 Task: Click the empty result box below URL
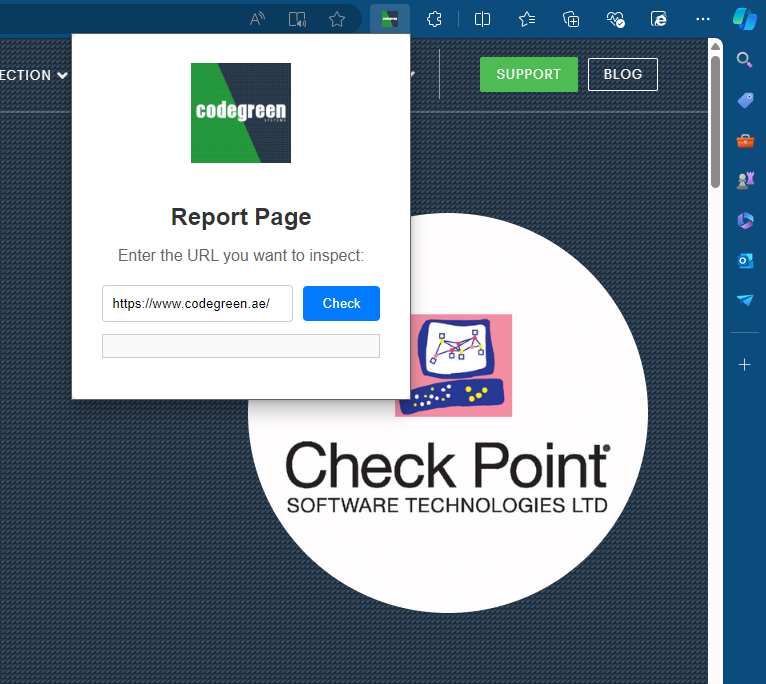pos(241,346)
